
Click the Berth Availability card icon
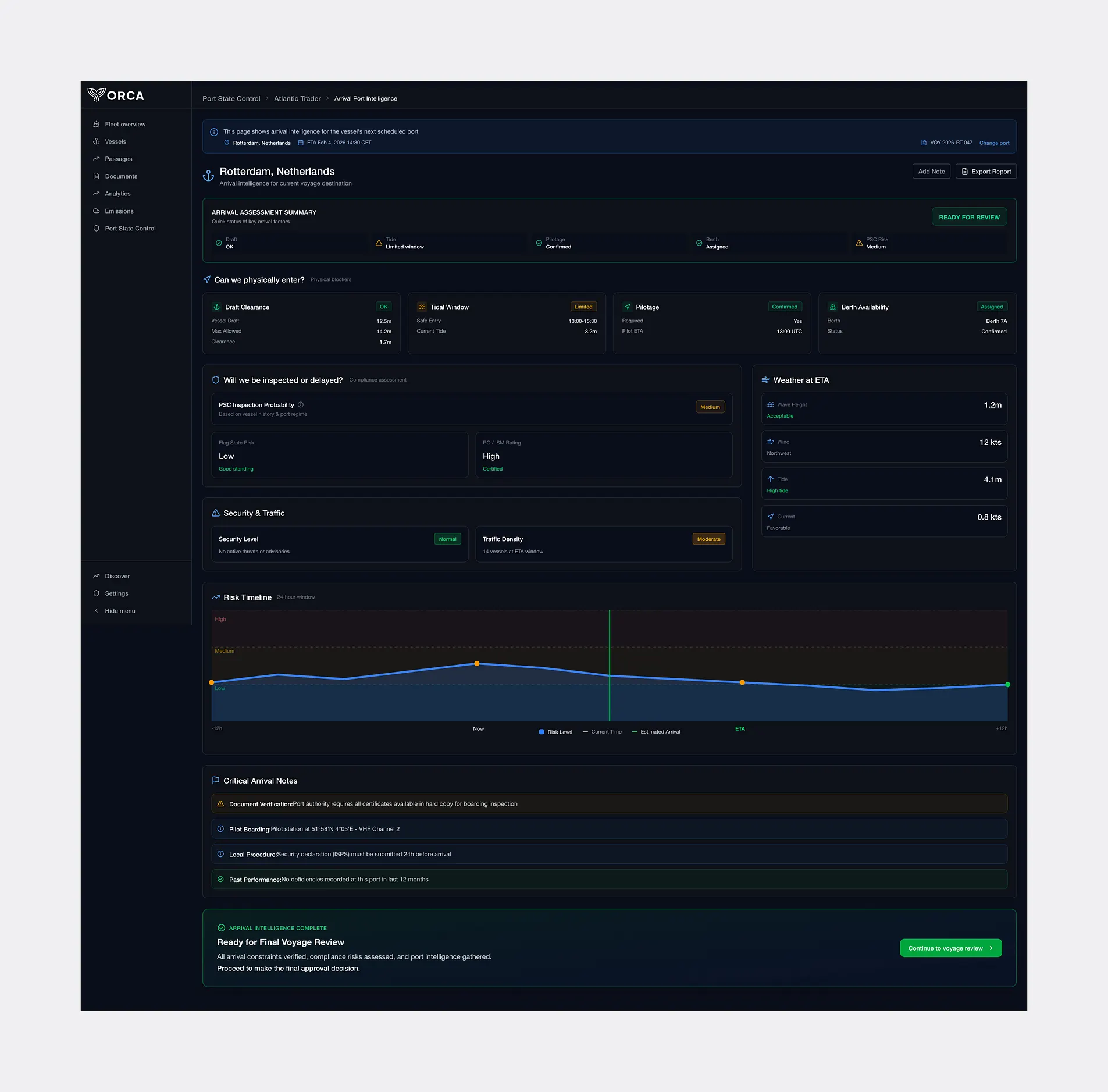pyautogui.click(x=833, y=307)
